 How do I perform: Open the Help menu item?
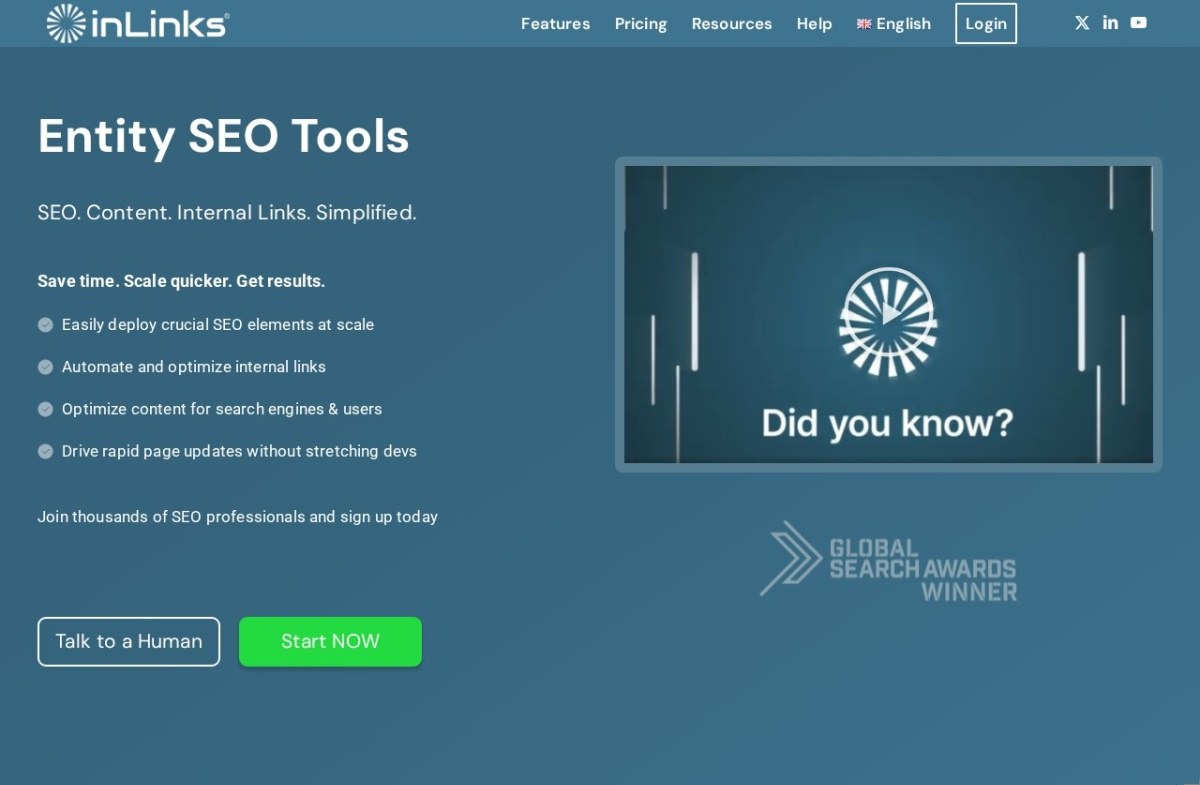[x=814, y=24]
